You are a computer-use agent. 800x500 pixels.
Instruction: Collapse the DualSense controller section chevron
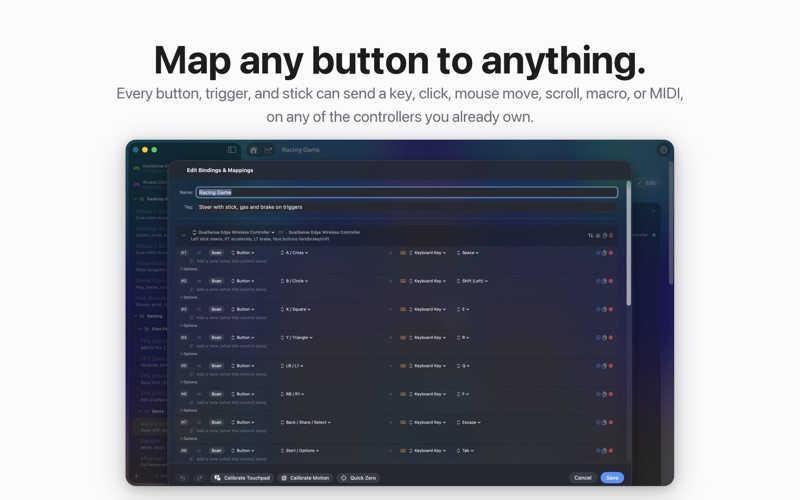184,235
